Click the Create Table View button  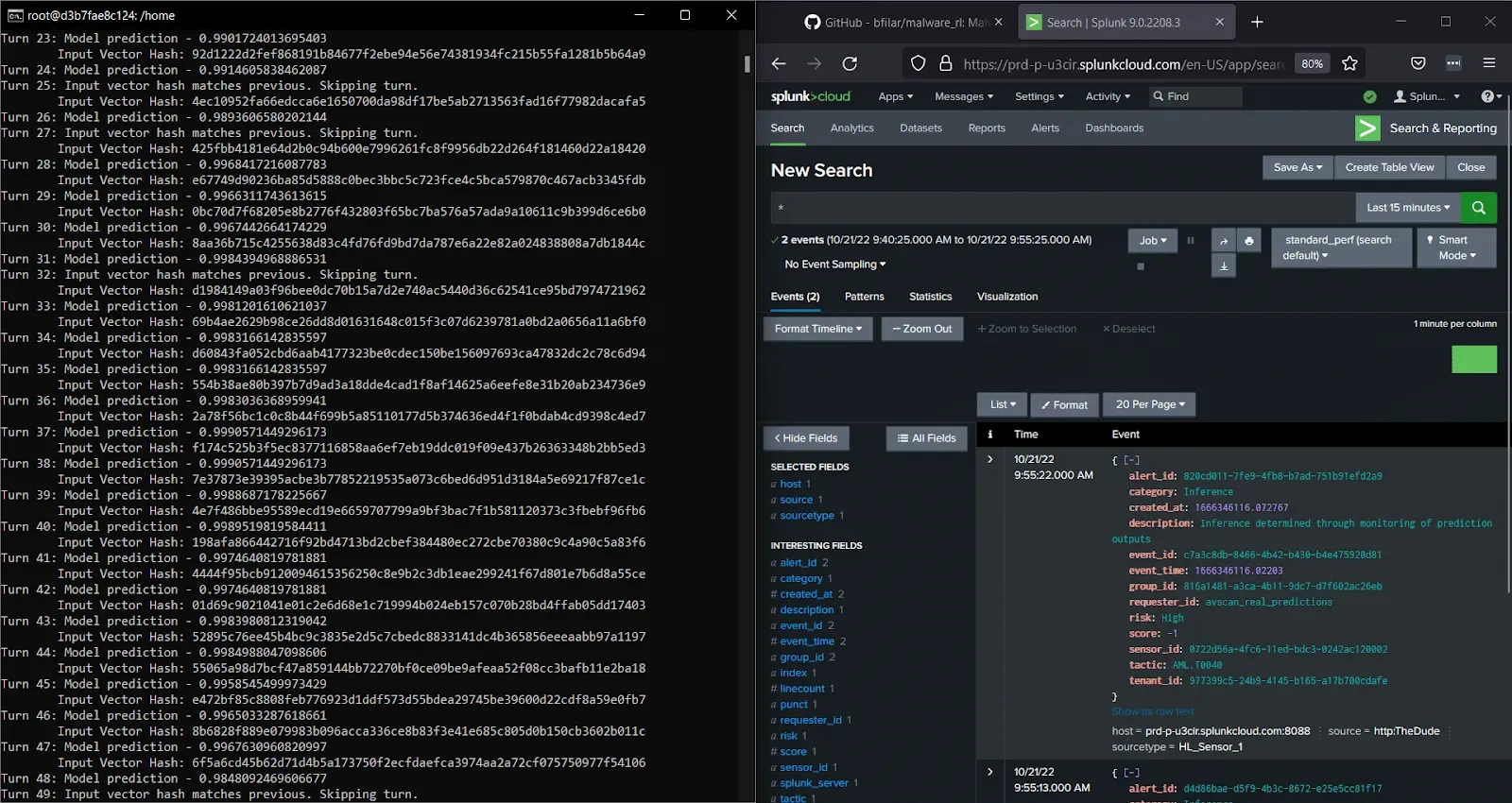pos(1389,167)
